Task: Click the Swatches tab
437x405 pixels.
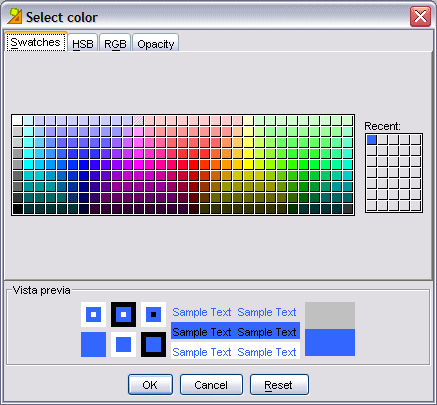Action: (36, 42)
